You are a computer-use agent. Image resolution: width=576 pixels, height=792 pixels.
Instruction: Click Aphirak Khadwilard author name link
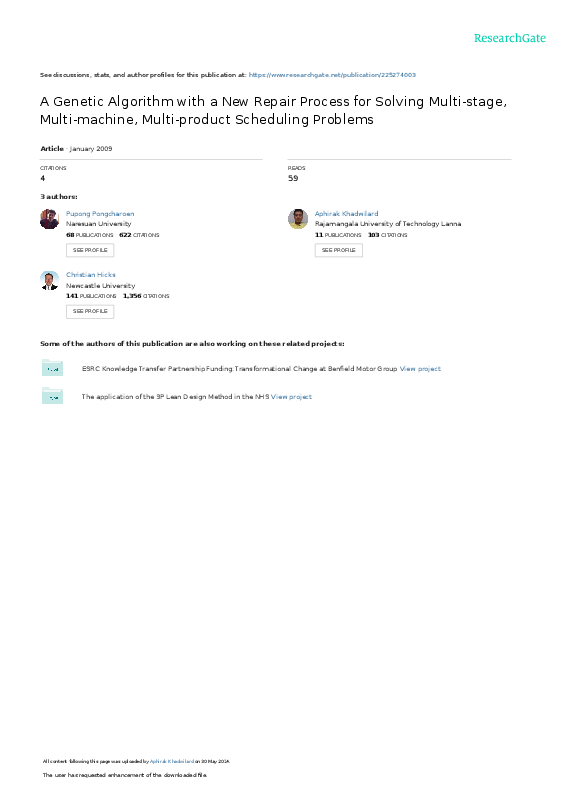pos(346,214)
